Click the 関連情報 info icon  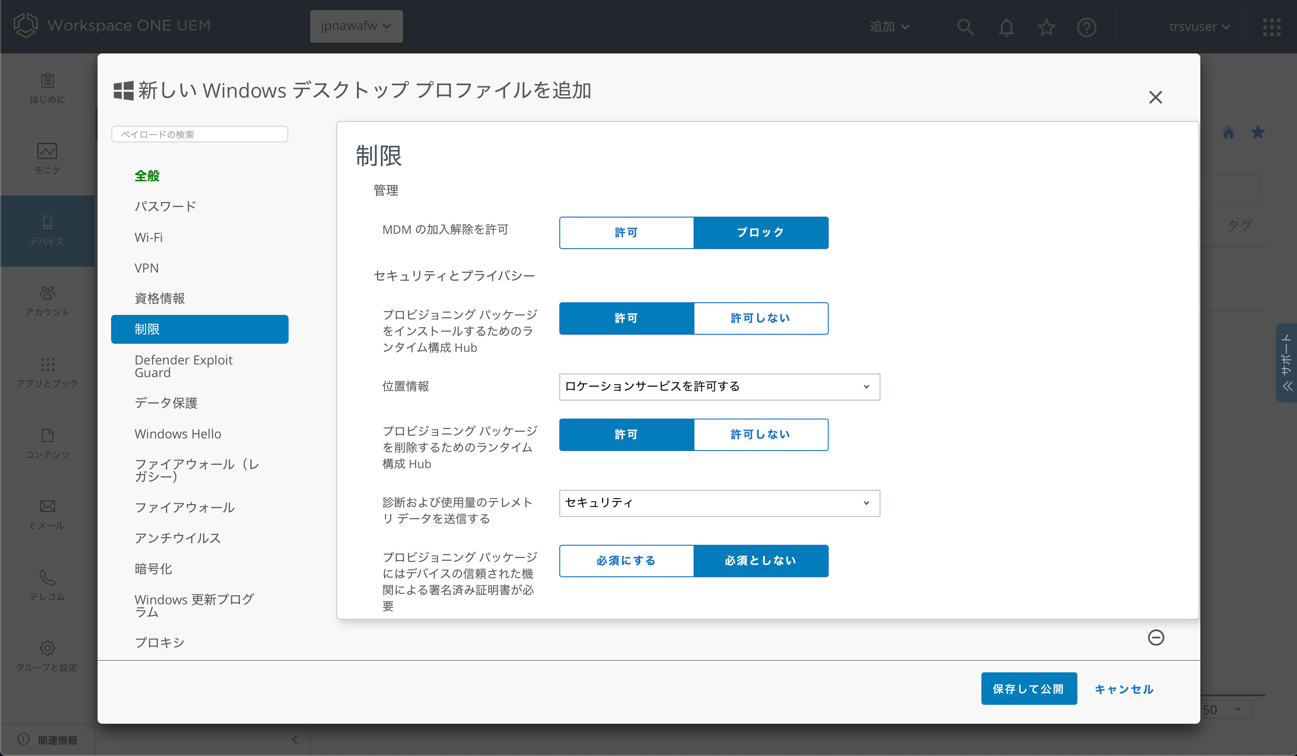(x=23, y=740)
